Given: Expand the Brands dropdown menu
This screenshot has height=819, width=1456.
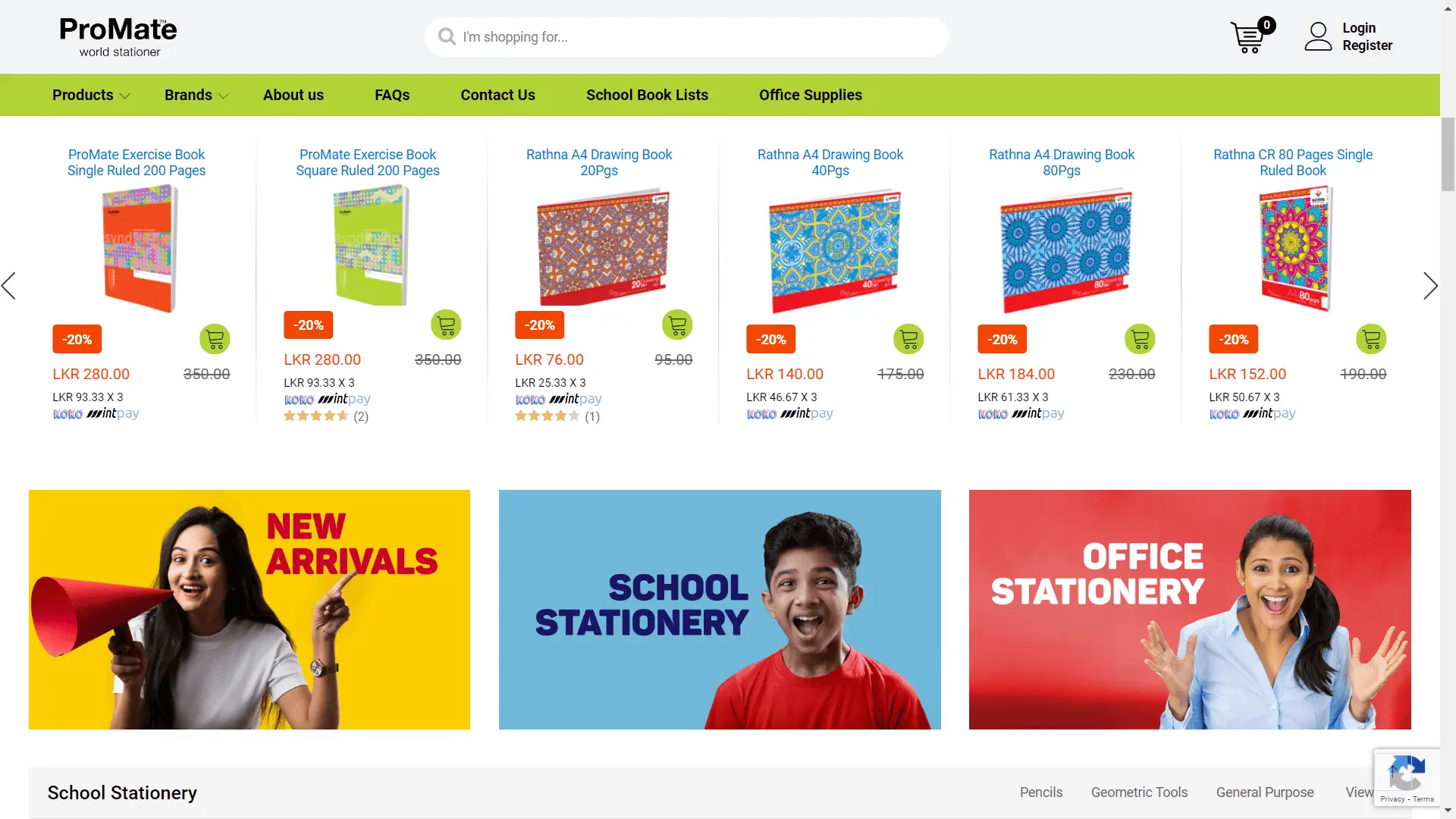Looking at the screenshot, I should [x=196, y=95].
